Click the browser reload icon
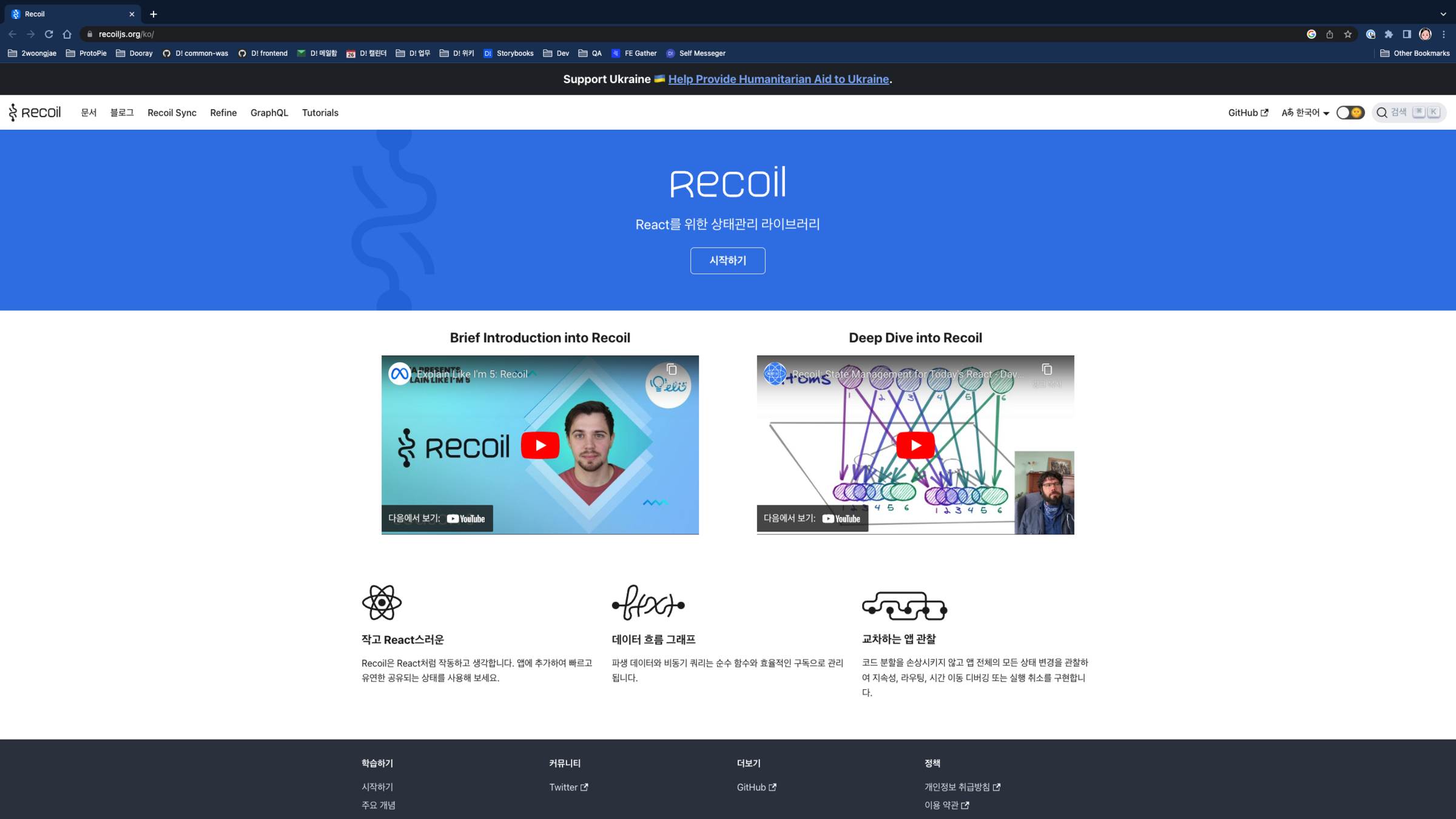1456x819 pixels. click(49, 34)
